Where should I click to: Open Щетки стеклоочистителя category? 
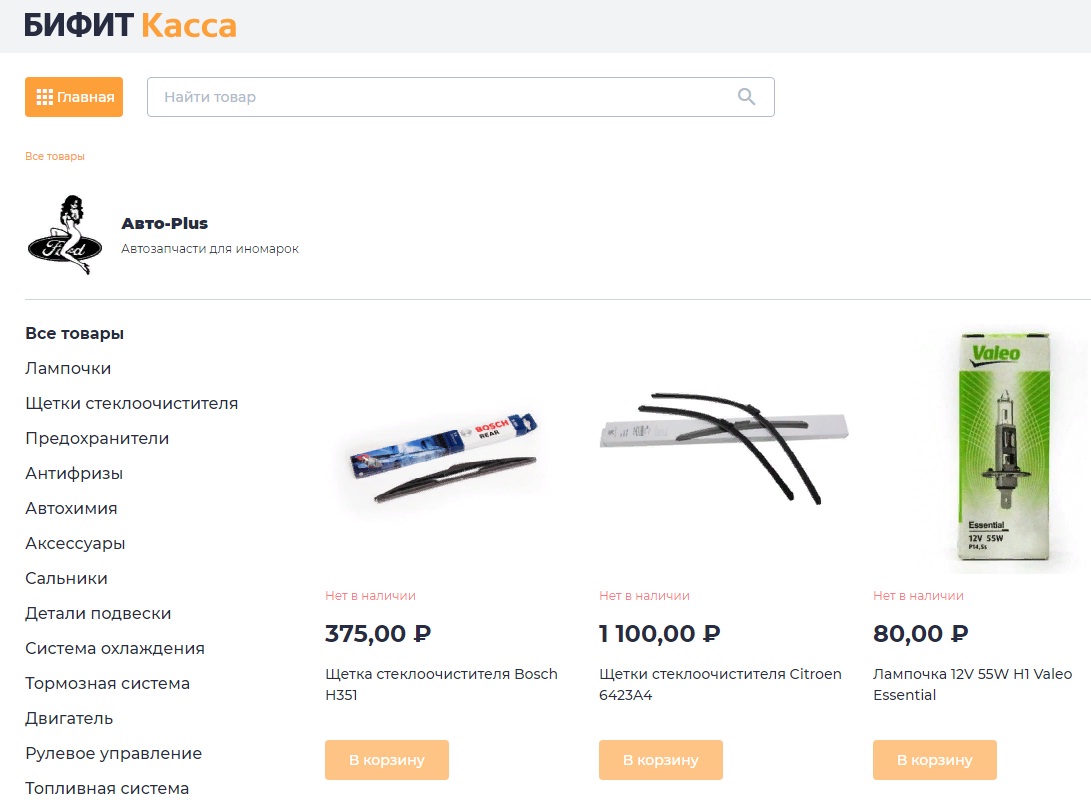click(131, 403)
